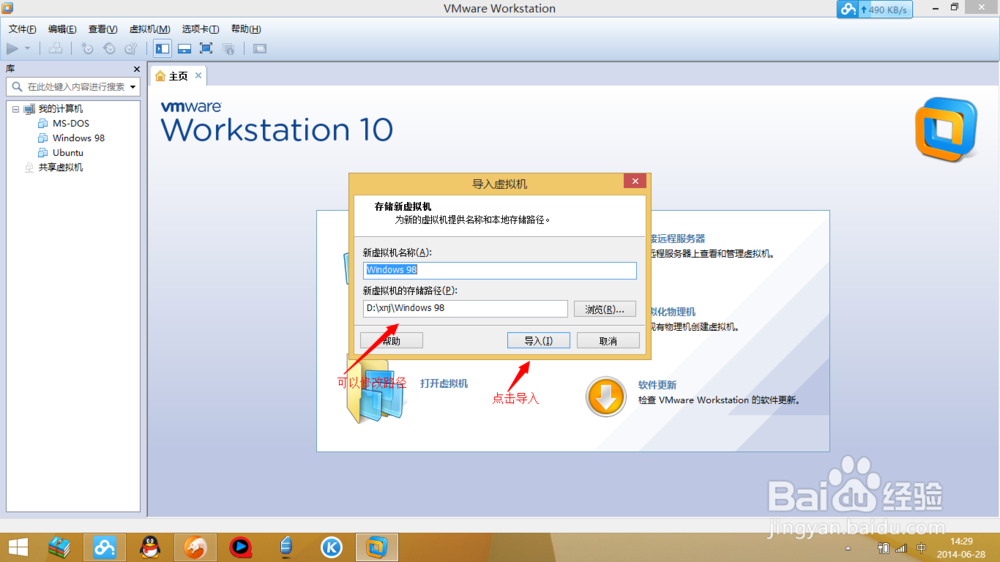Click the network signal tray icon

click(x=901, y=548)
